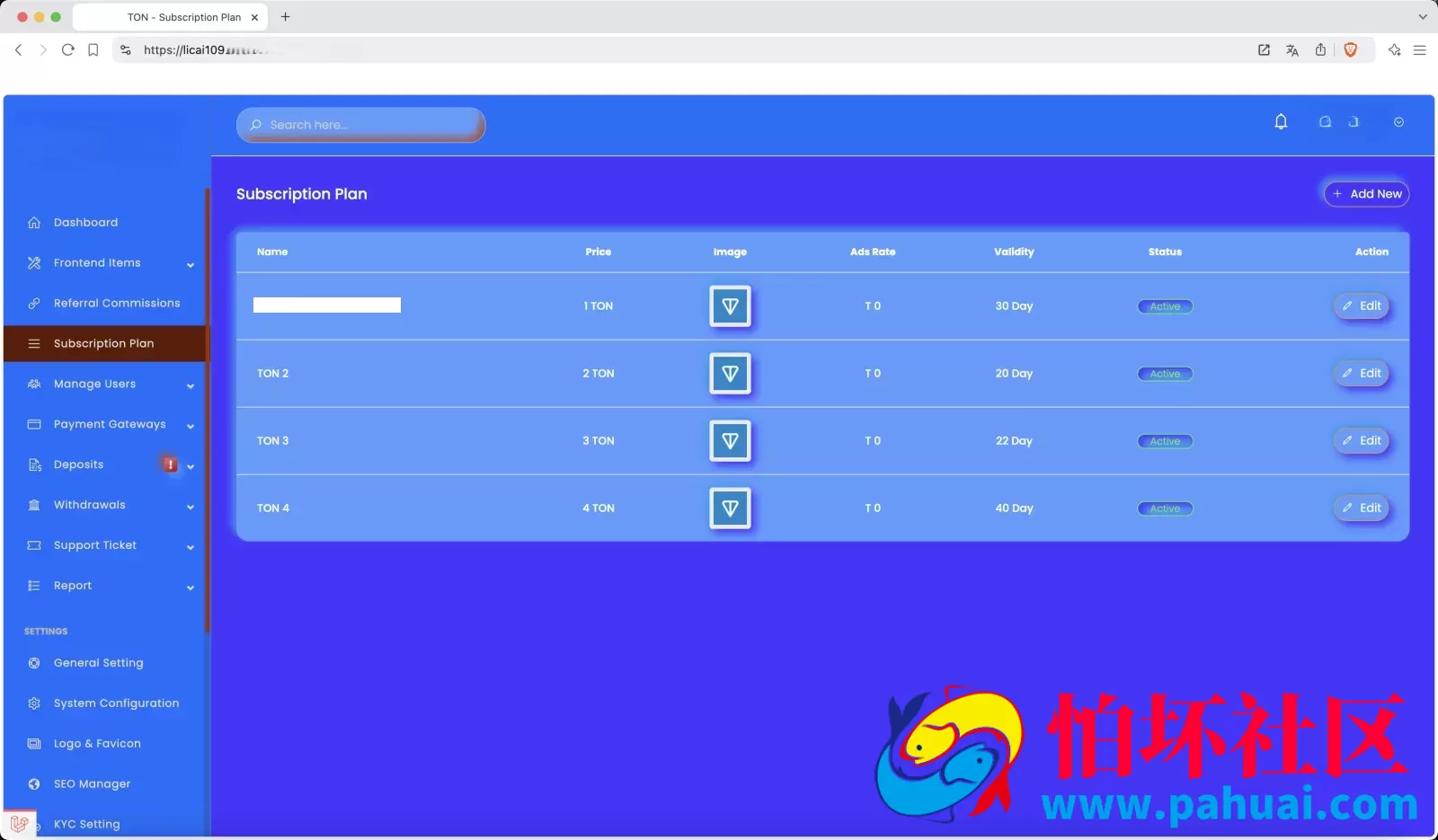Click the open-in-external-window icon in the address bar
Viewport: 1438px width, 840px height.
(1264, 50)
